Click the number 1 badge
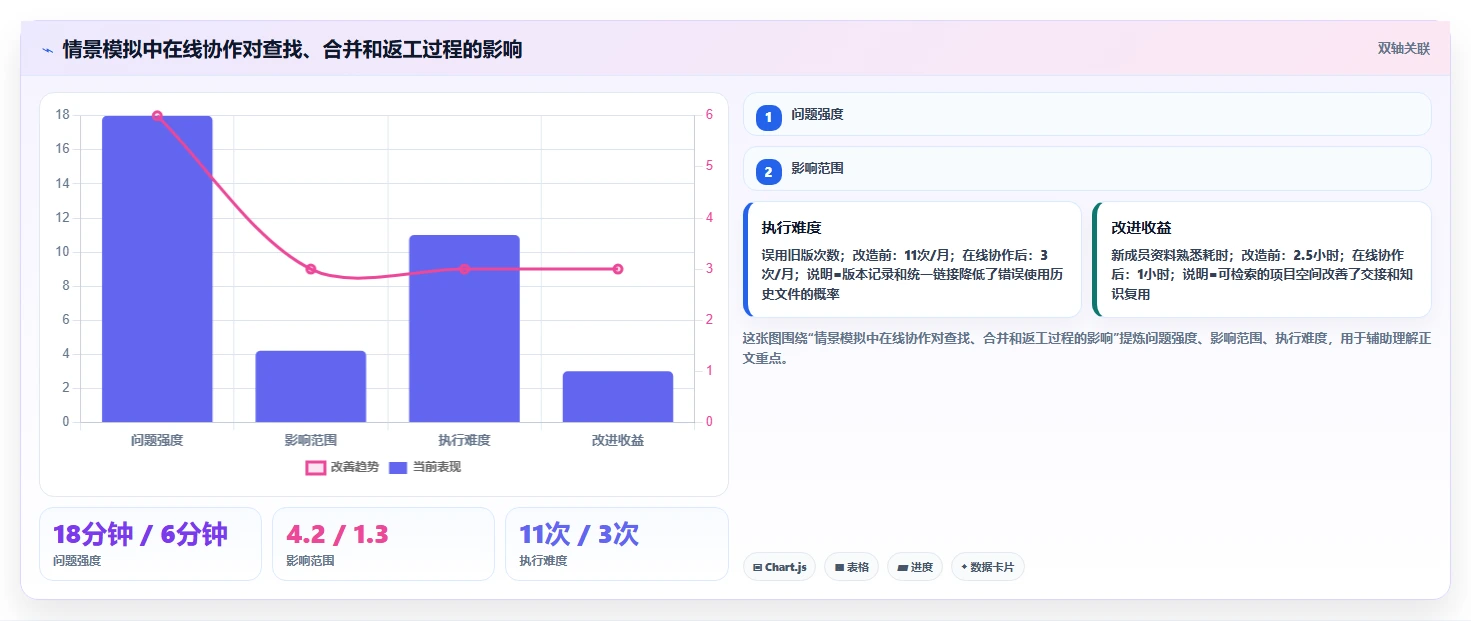Image resolution: width=1471 pixels, height=621 pixels. click(768, 117)
